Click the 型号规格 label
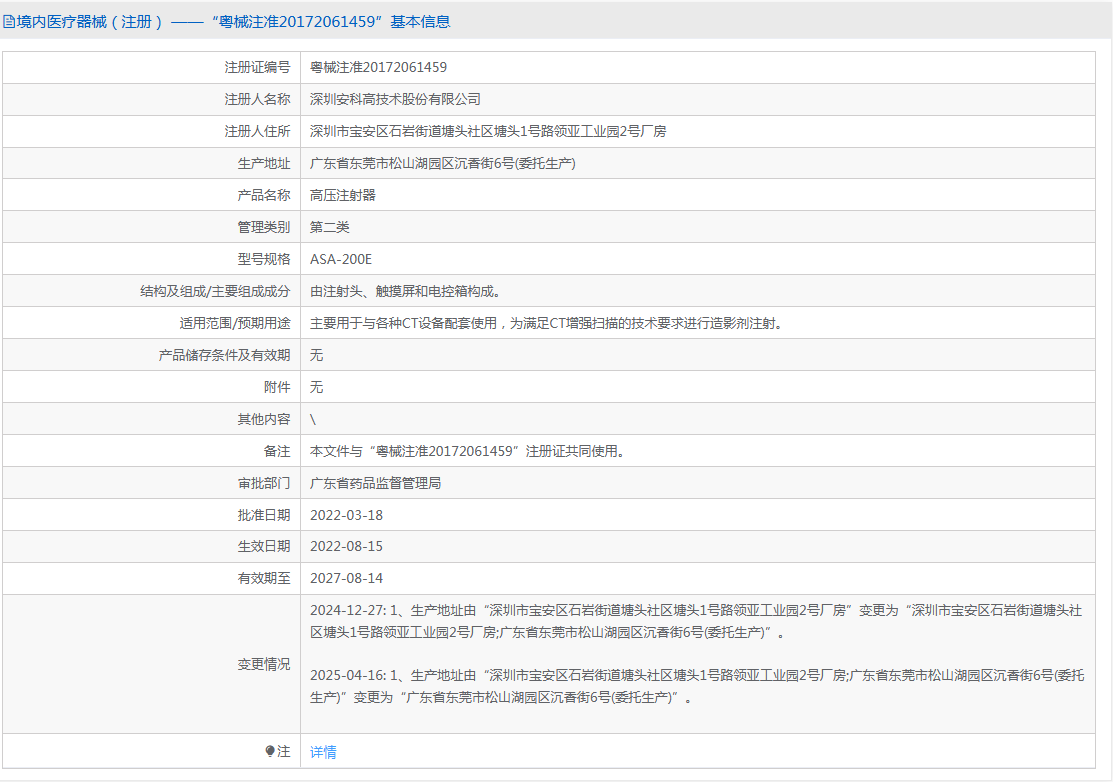 click(x=264, y=259)
